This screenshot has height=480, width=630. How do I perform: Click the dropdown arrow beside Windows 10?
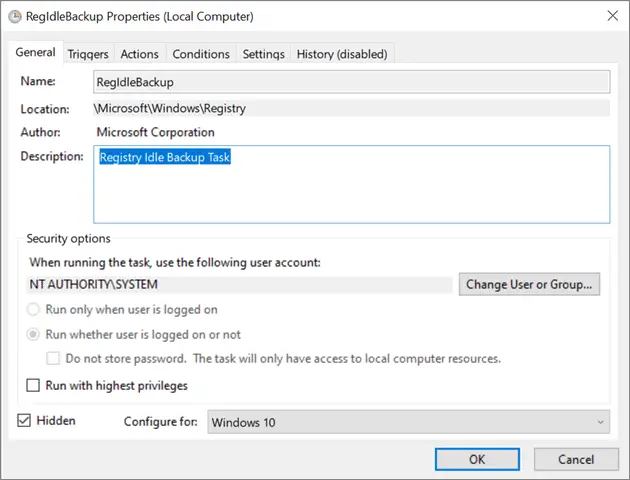600,422
